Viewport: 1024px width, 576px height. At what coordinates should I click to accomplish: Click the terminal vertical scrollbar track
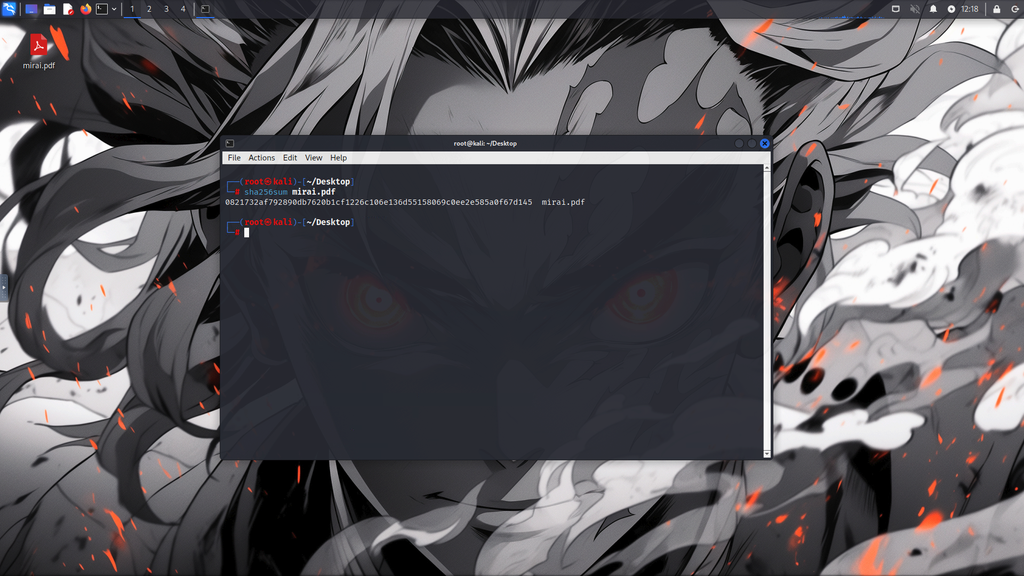(767, 311)
